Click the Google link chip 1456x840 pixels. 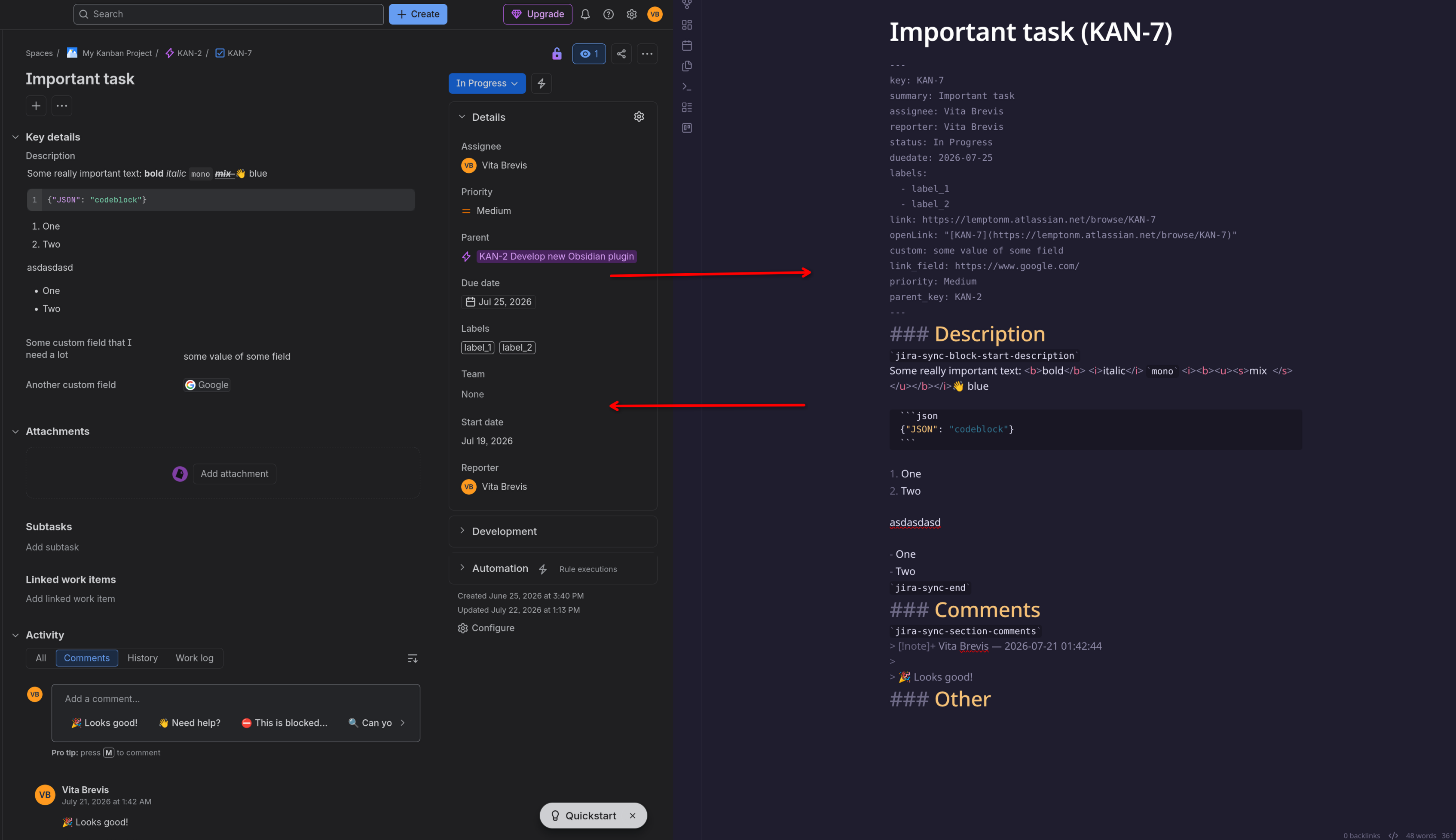[x=207, y=385]
